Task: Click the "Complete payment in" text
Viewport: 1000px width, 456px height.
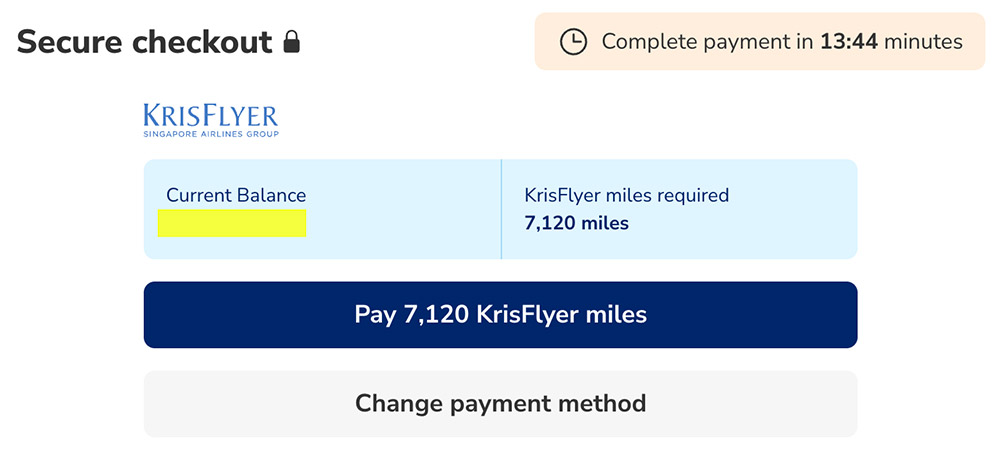Action: (707, 42)
